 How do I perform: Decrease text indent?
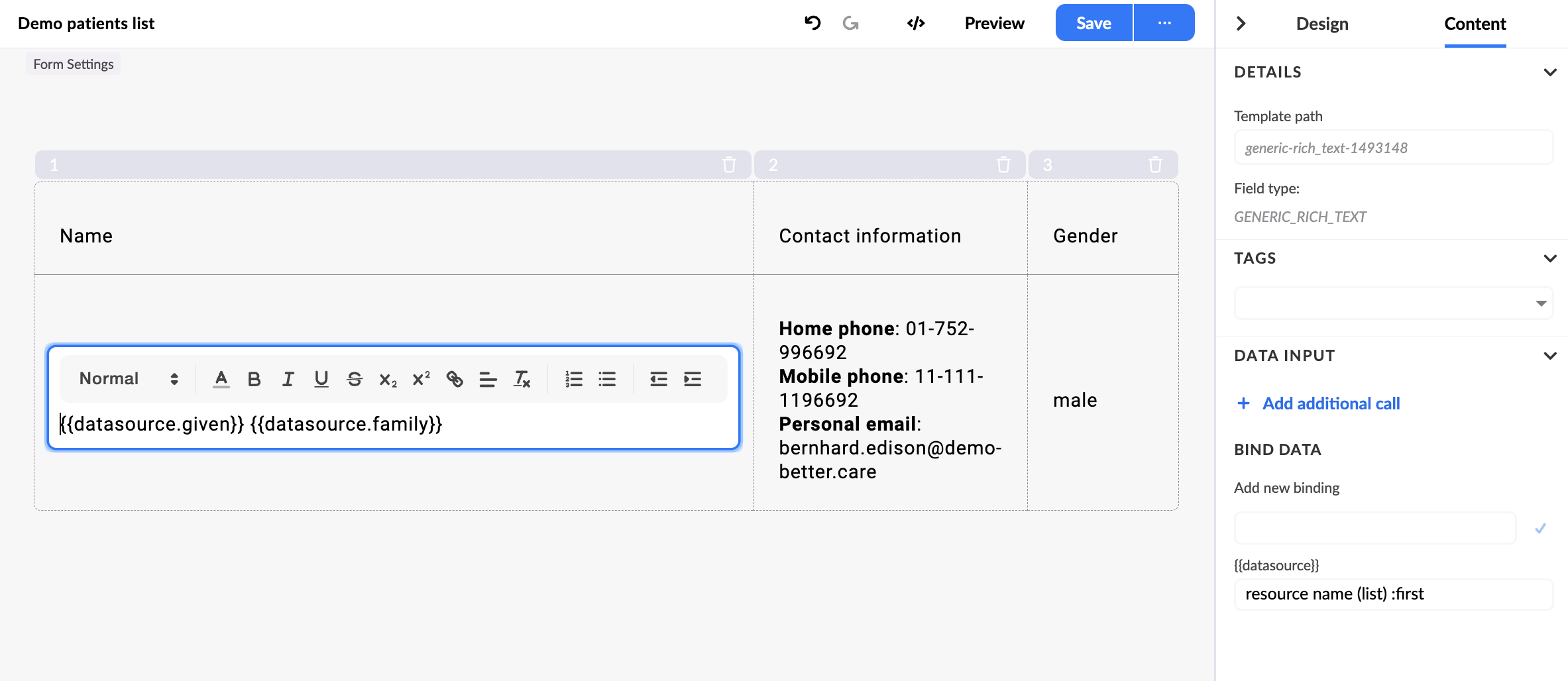[659, 379]
